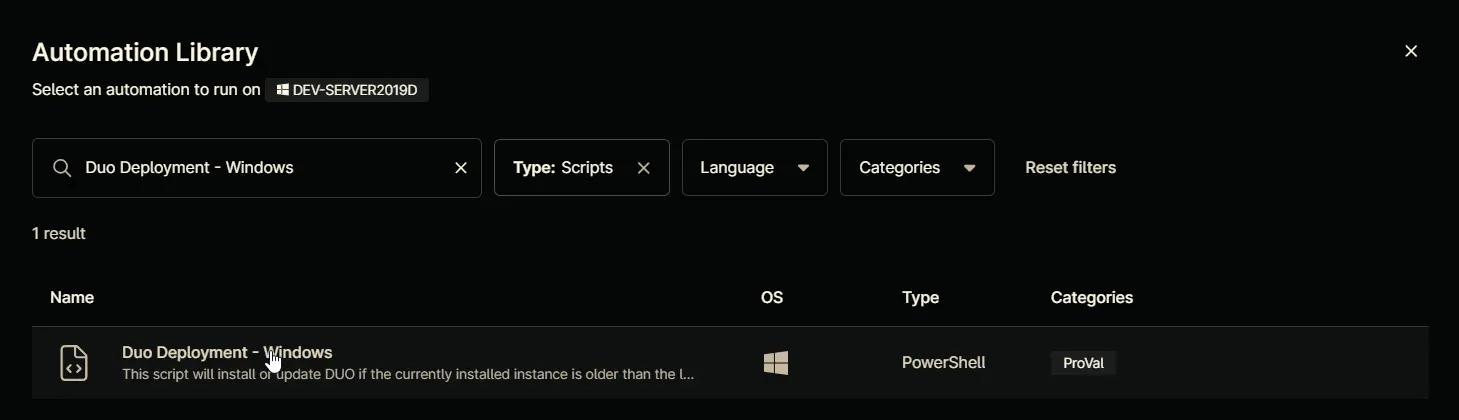Screen dimensions: 1459x420
Task: Focus the search field containing Duo Deployment
Action: coord(257,168)
